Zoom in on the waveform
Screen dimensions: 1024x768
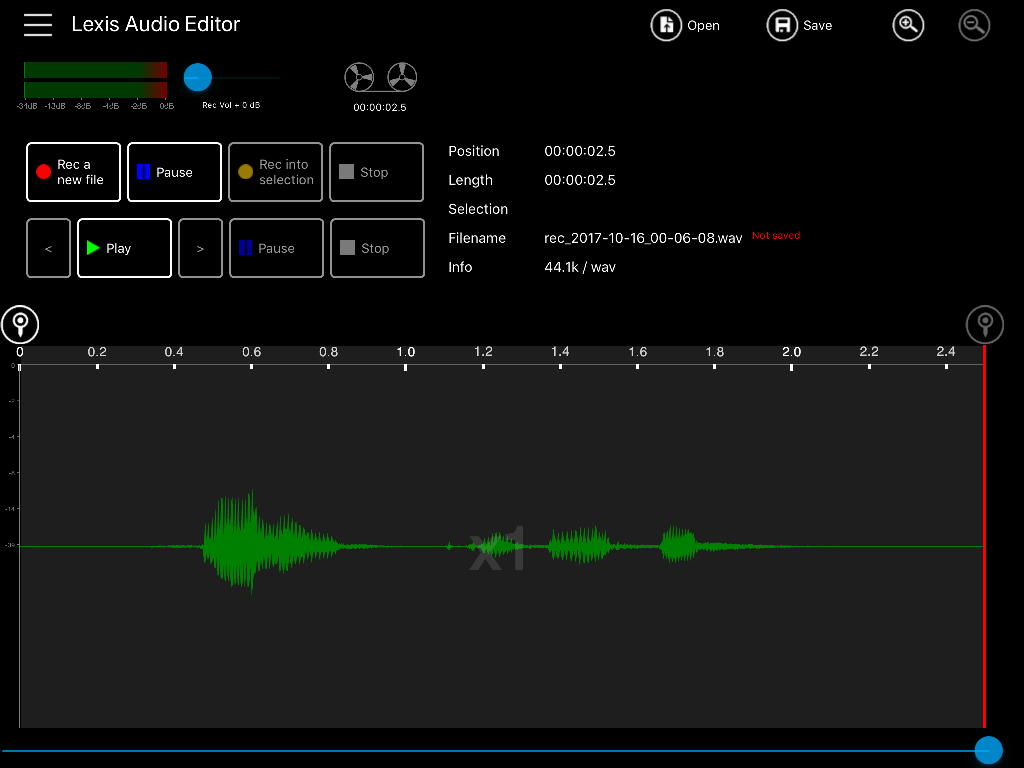pyautogui.click(x=908, y=25)
